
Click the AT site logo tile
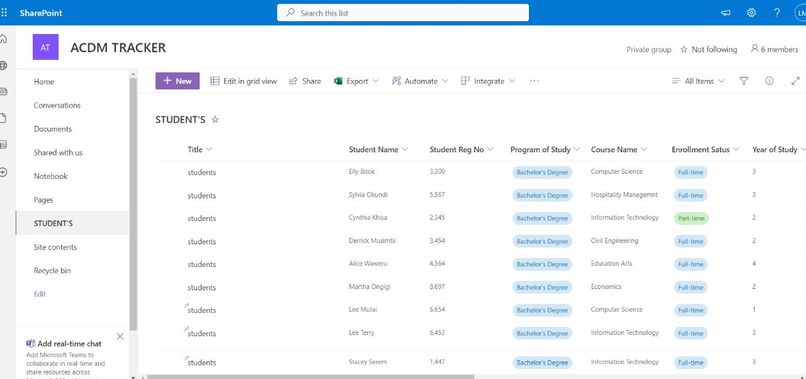(x=45, y=47)
